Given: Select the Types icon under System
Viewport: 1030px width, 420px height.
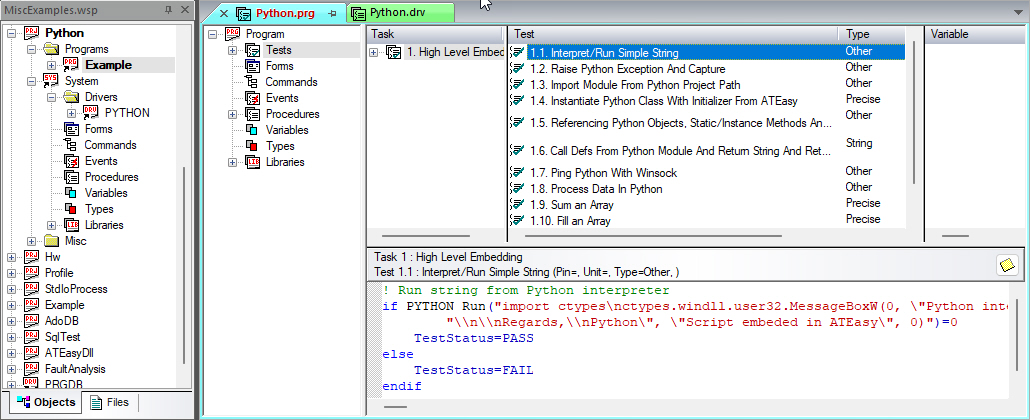Looking at the screenshot, I should (72, 209).
